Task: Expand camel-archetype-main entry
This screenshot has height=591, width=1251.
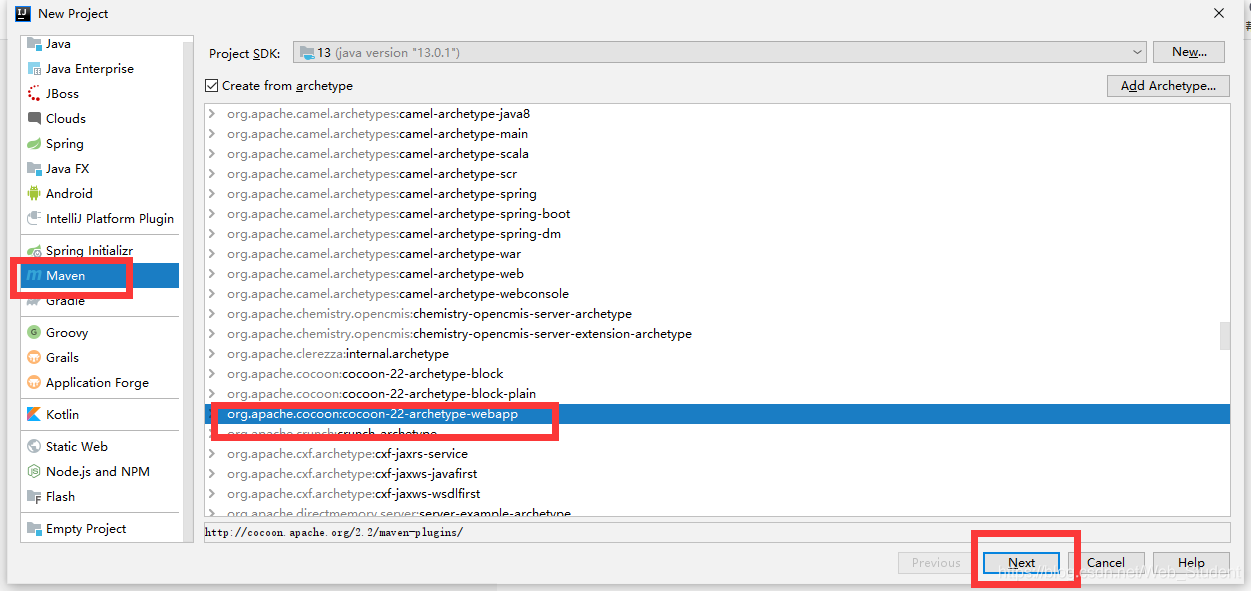Action: (212, 134)
